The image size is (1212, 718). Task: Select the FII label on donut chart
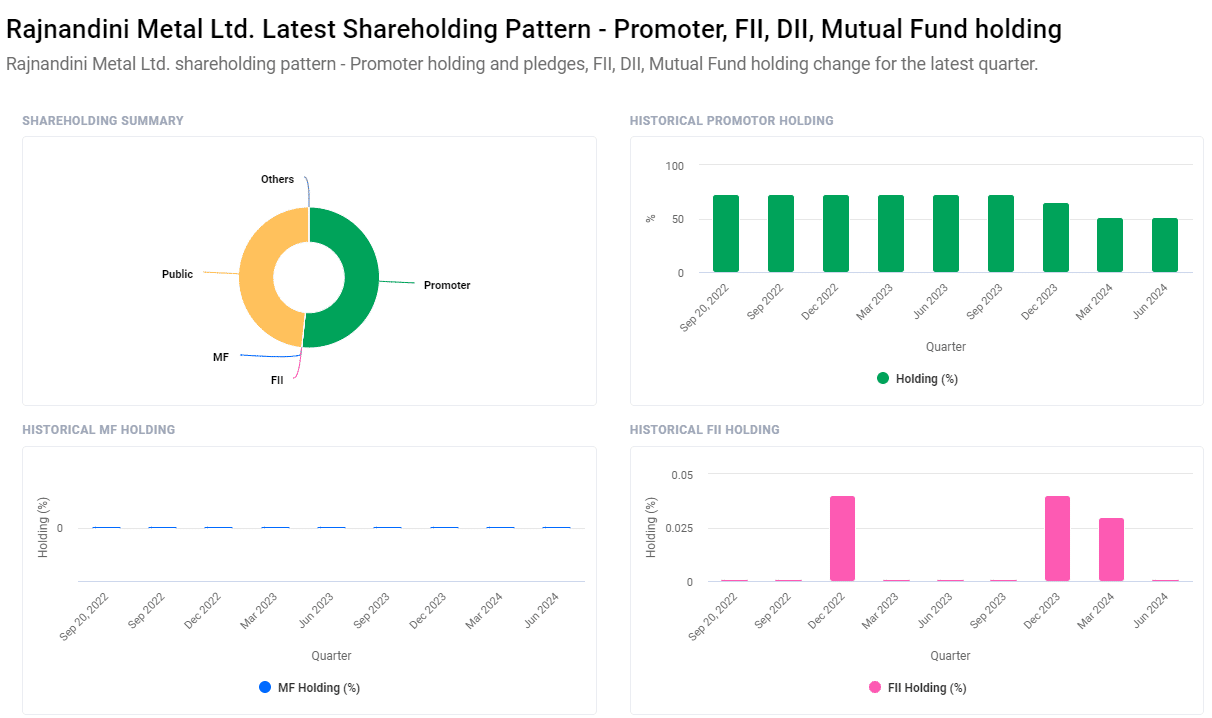(x=277, y=380)
